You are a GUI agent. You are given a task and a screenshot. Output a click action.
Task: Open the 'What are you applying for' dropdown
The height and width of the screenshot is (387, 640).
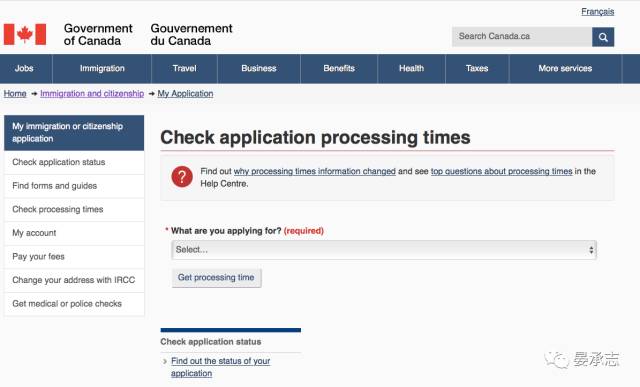click(384, 250)
